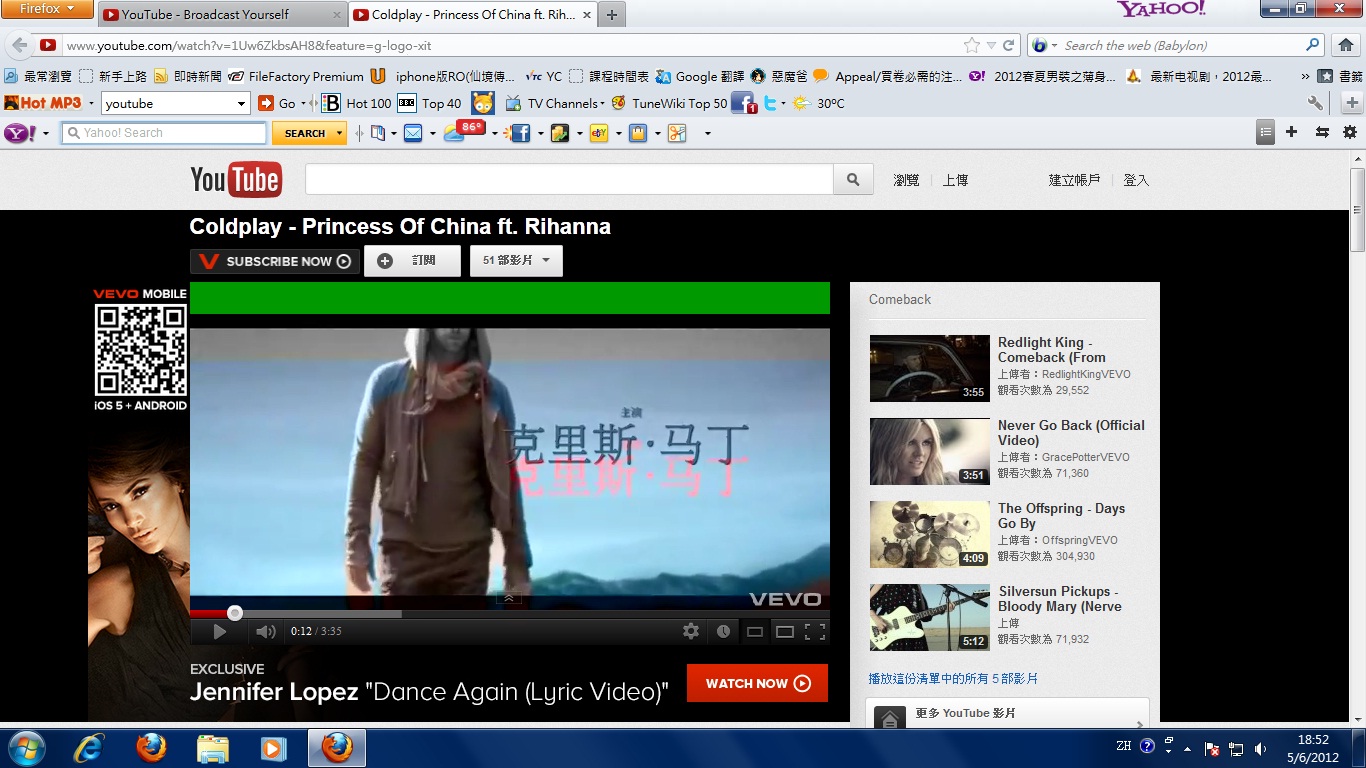The width and height of the screenshot is (1366, 768).
Task: Focus the YouTube search field
Action: (569, 179)
